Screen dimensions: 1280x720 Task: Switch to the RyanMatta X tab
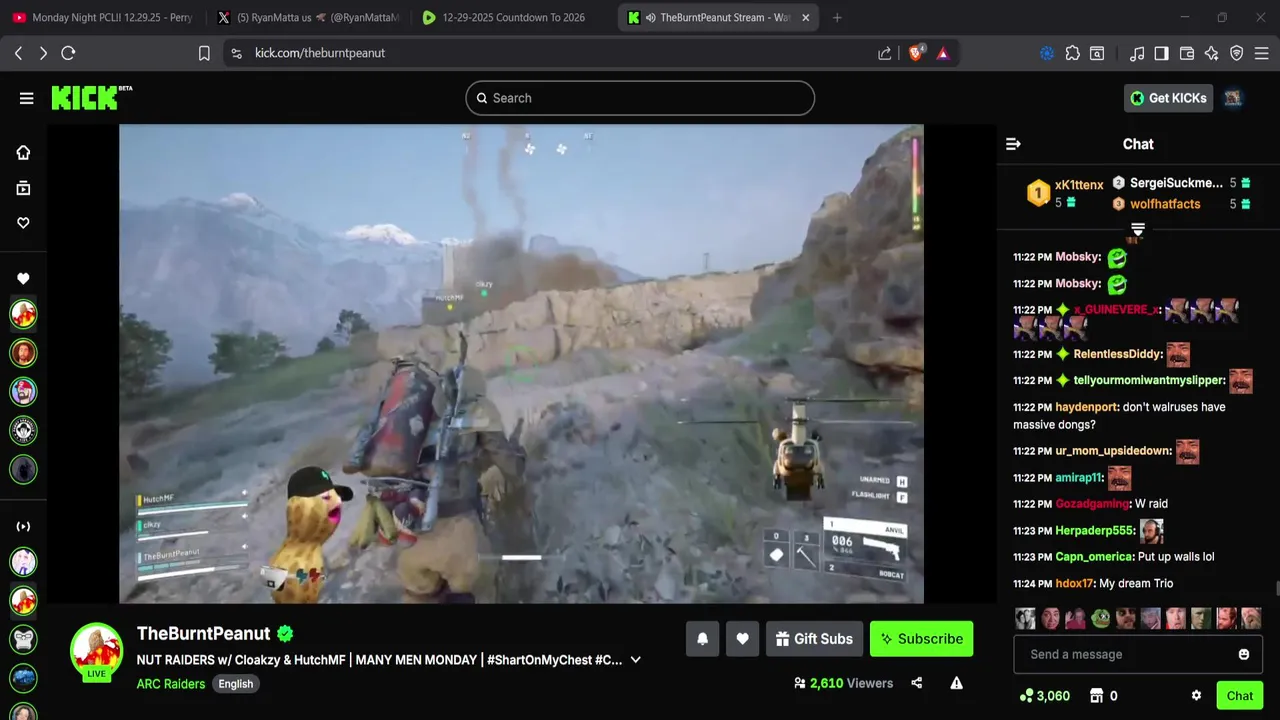tap(308, 17)
